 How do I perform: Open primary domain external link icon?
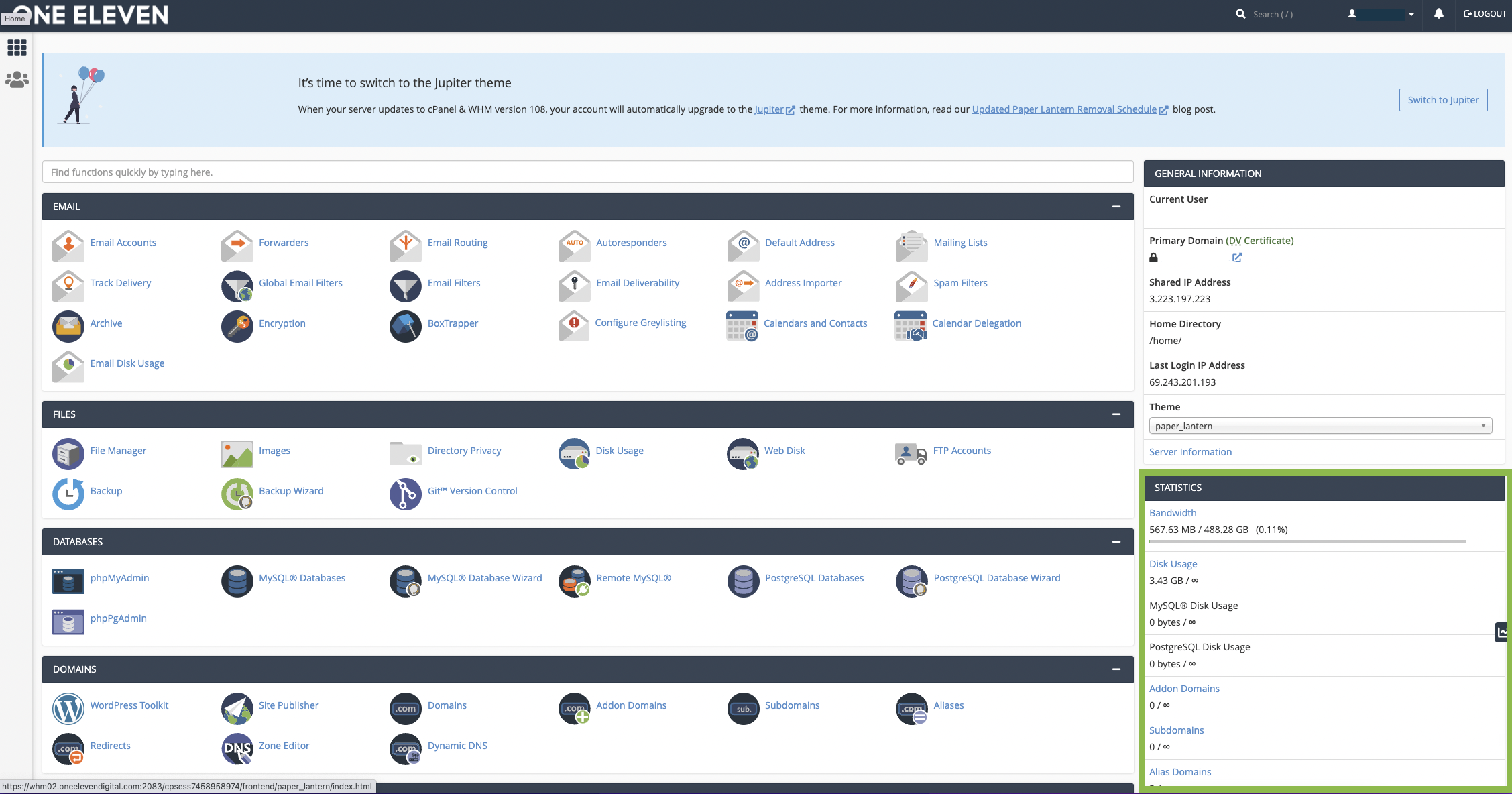tap(1237, 258)
